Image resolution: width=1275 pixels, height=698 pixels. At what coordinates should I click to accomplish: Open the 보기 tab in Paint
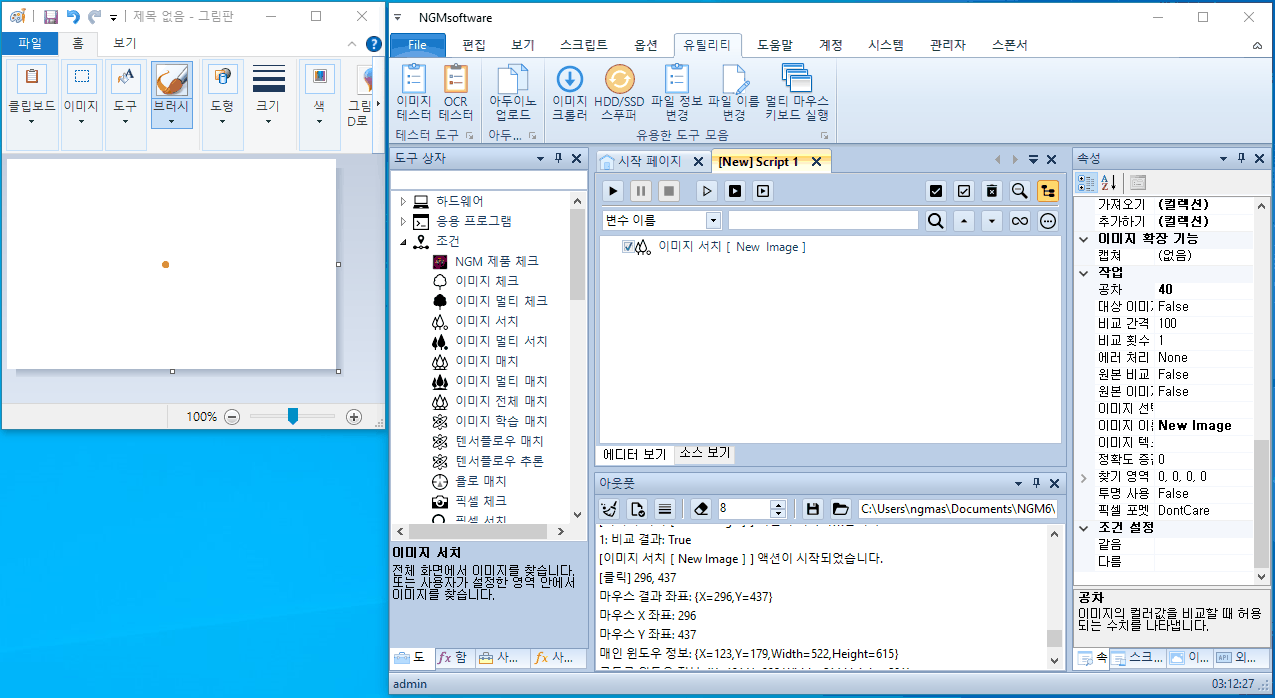124,44
